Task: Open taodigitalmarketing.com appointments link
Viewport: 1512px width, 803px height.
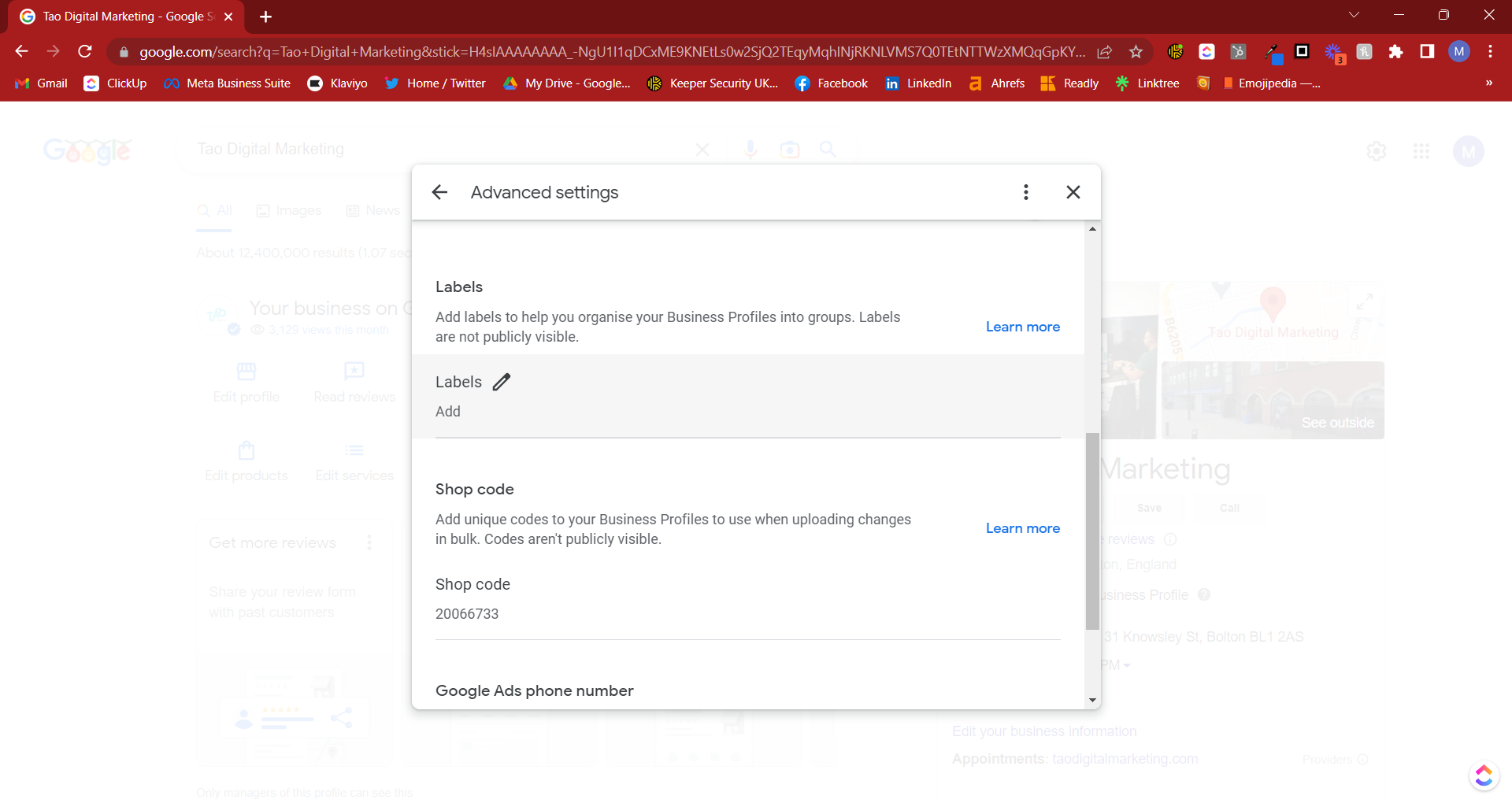Action: click(x=1125, y=759)
